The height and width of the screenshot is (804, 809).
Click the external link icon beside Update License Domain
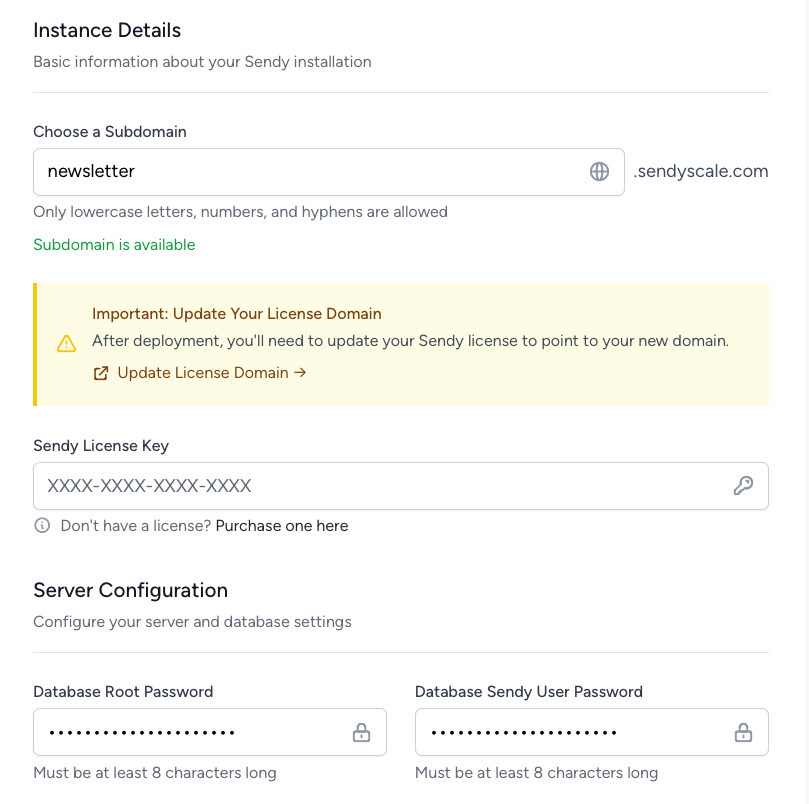(x=101, y=373)
